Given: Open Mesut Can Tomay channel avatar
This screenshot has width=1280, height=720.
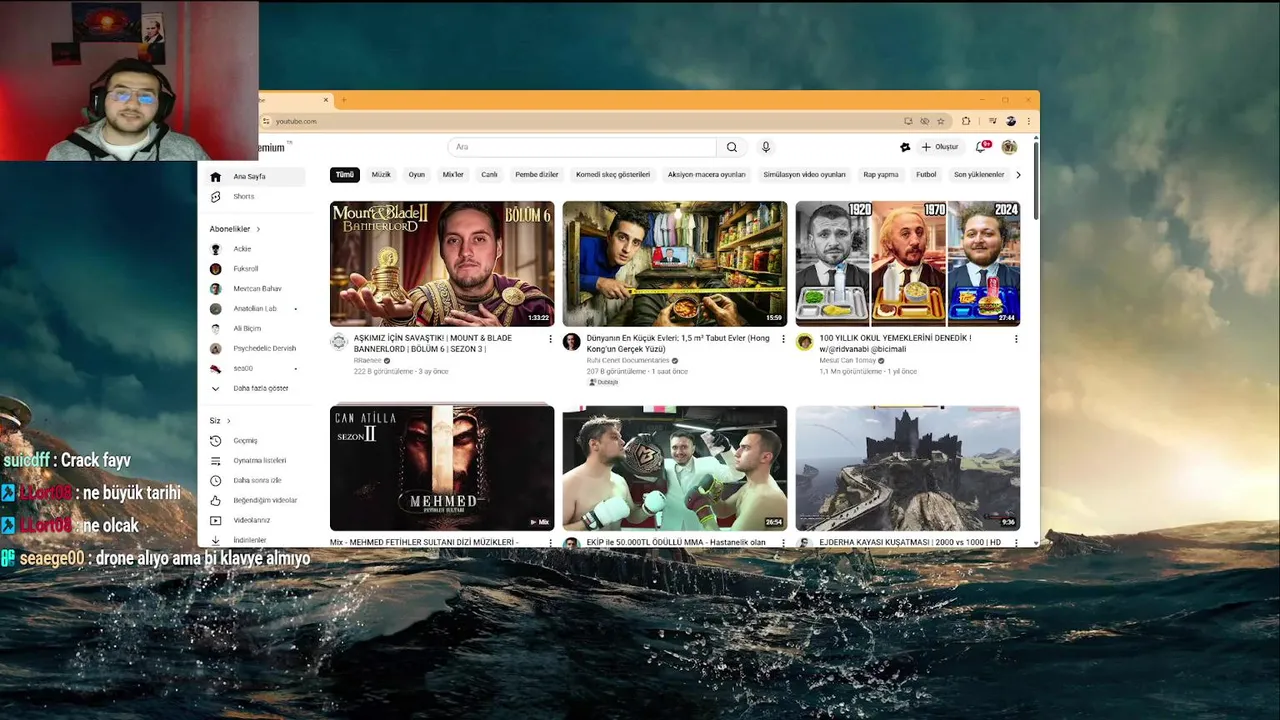Looking at the screenshot, I should click(804, 342).
